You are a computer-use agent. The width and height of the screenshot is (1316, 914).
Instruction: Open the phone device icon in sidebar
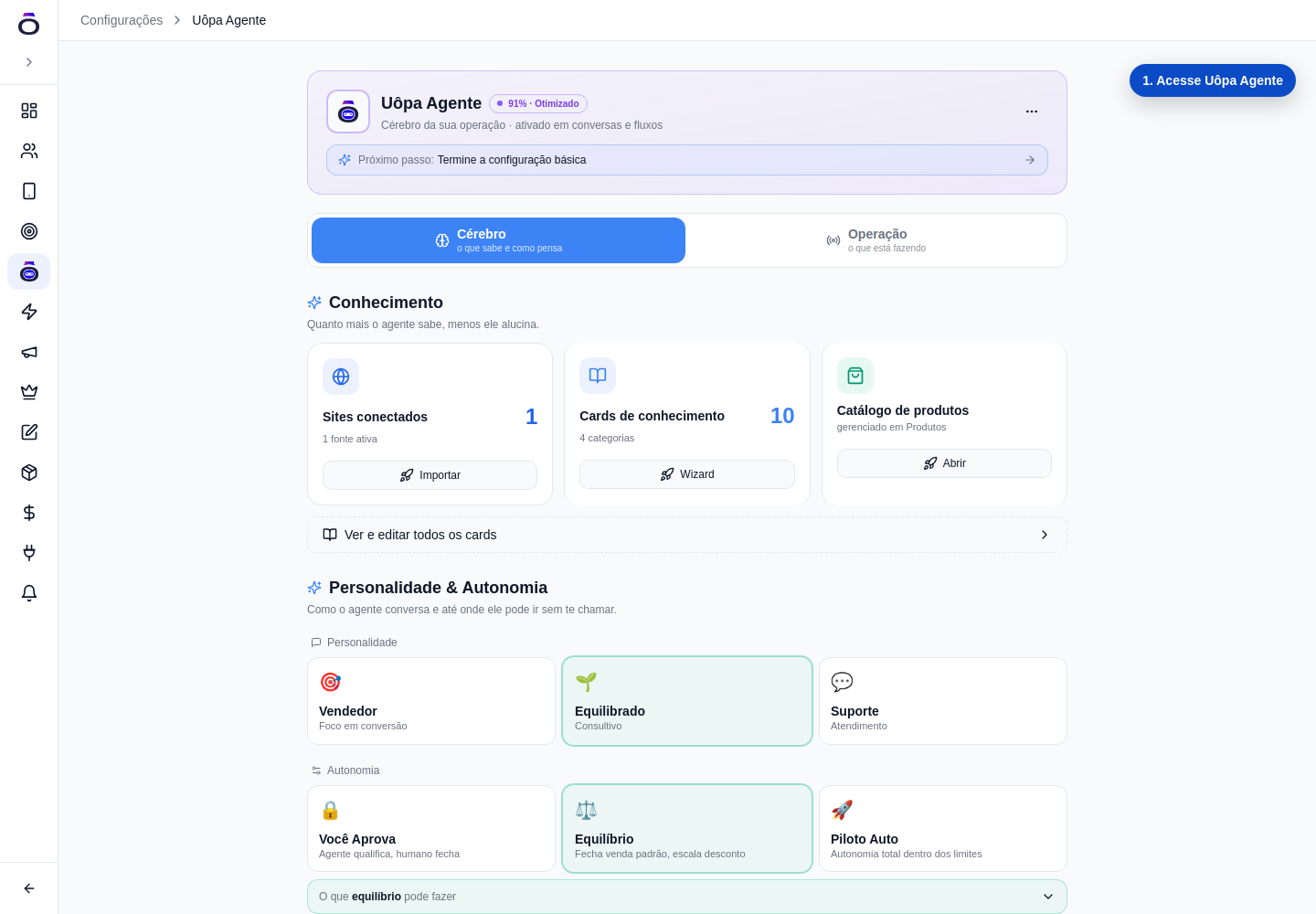(29, 191)
